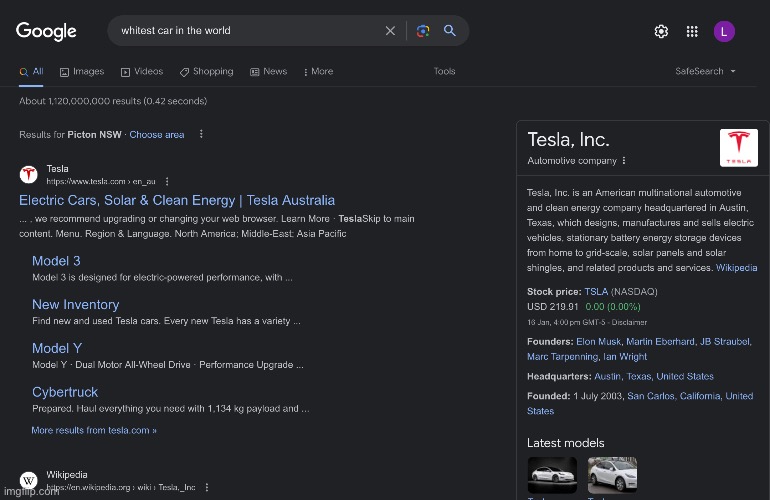Click the Martin Eberhard founder link

(x=660, y=341)
